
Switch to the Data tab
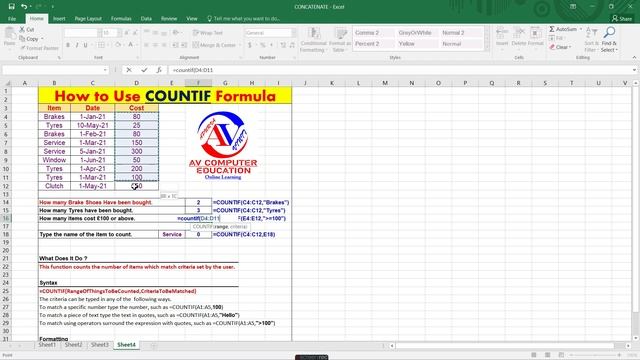(146, 19)
